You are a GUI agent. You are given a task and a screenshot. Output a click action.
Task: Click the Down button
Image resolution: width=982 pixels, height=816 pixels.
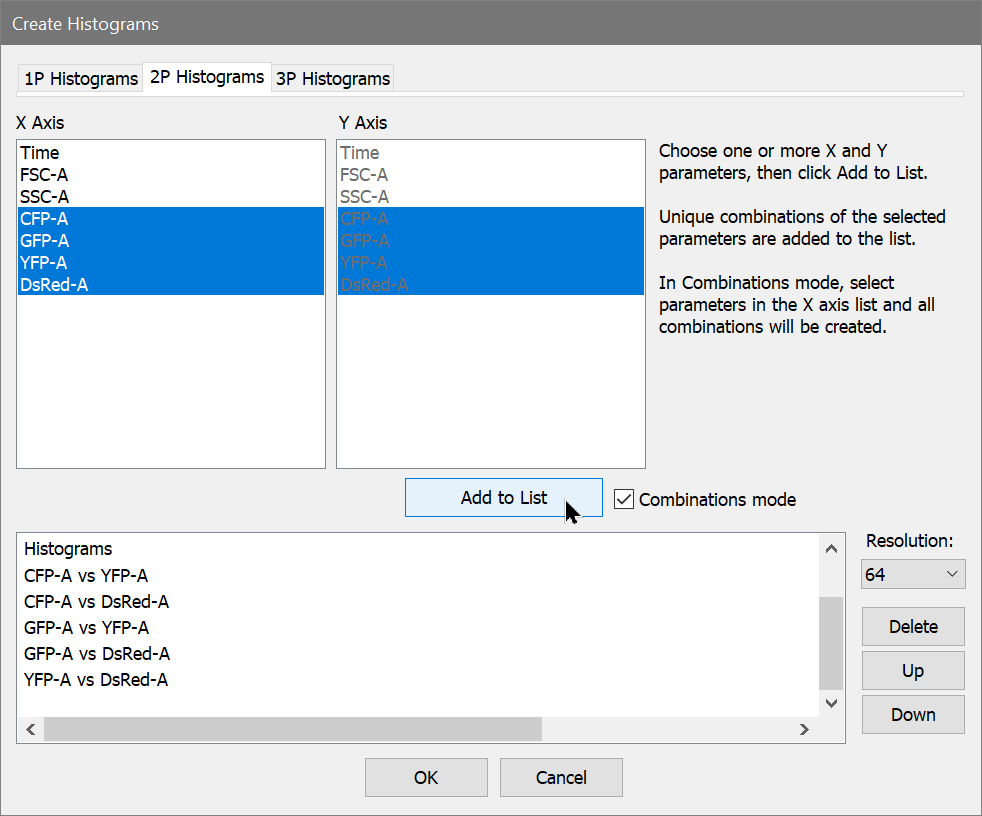click(x=912, y=715)
